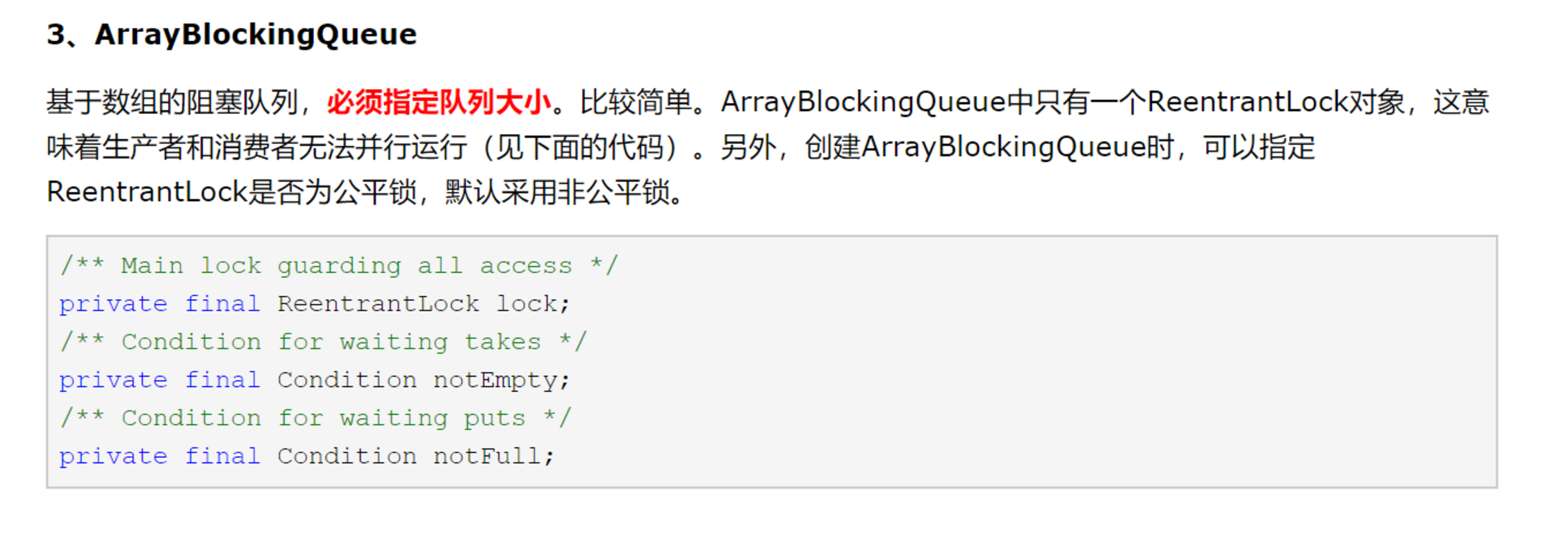Image resolution: width=1568 pixels, height=551 pixels.
Task: Click the "Condition" type before notFull
Action: 347,457
